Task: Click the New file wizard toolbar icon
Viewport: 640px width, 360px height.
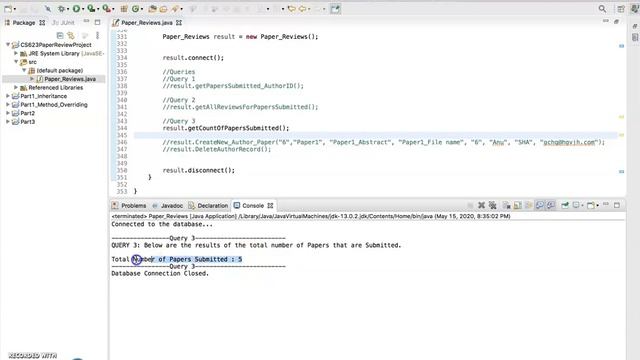Action: (x=8, y=9)
